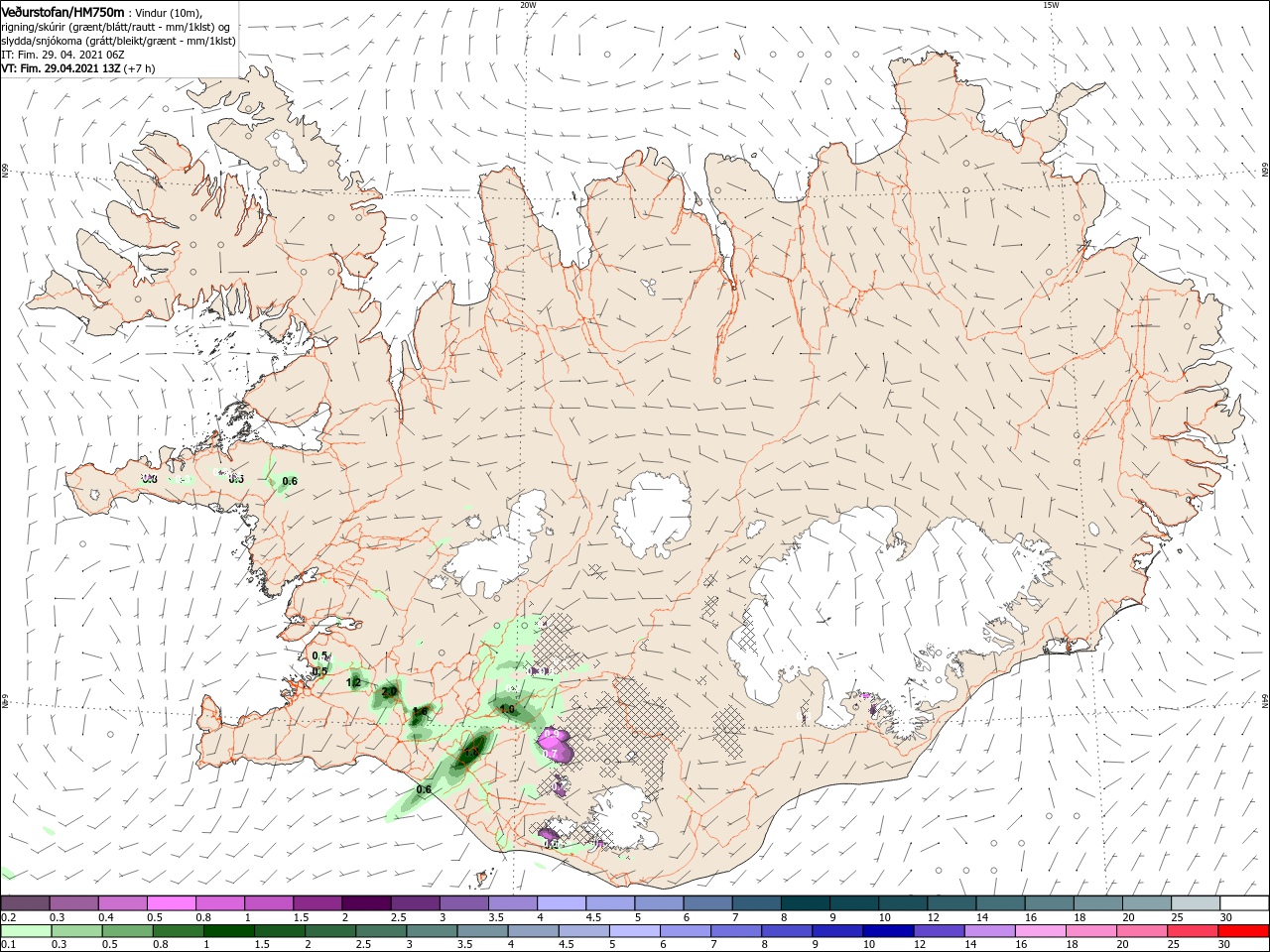Image resolution: width=1270 pixels, height=952 pixels.
Task: Pick the bright pink snow swatch starting at 0.5
Action: coord(171,903)
